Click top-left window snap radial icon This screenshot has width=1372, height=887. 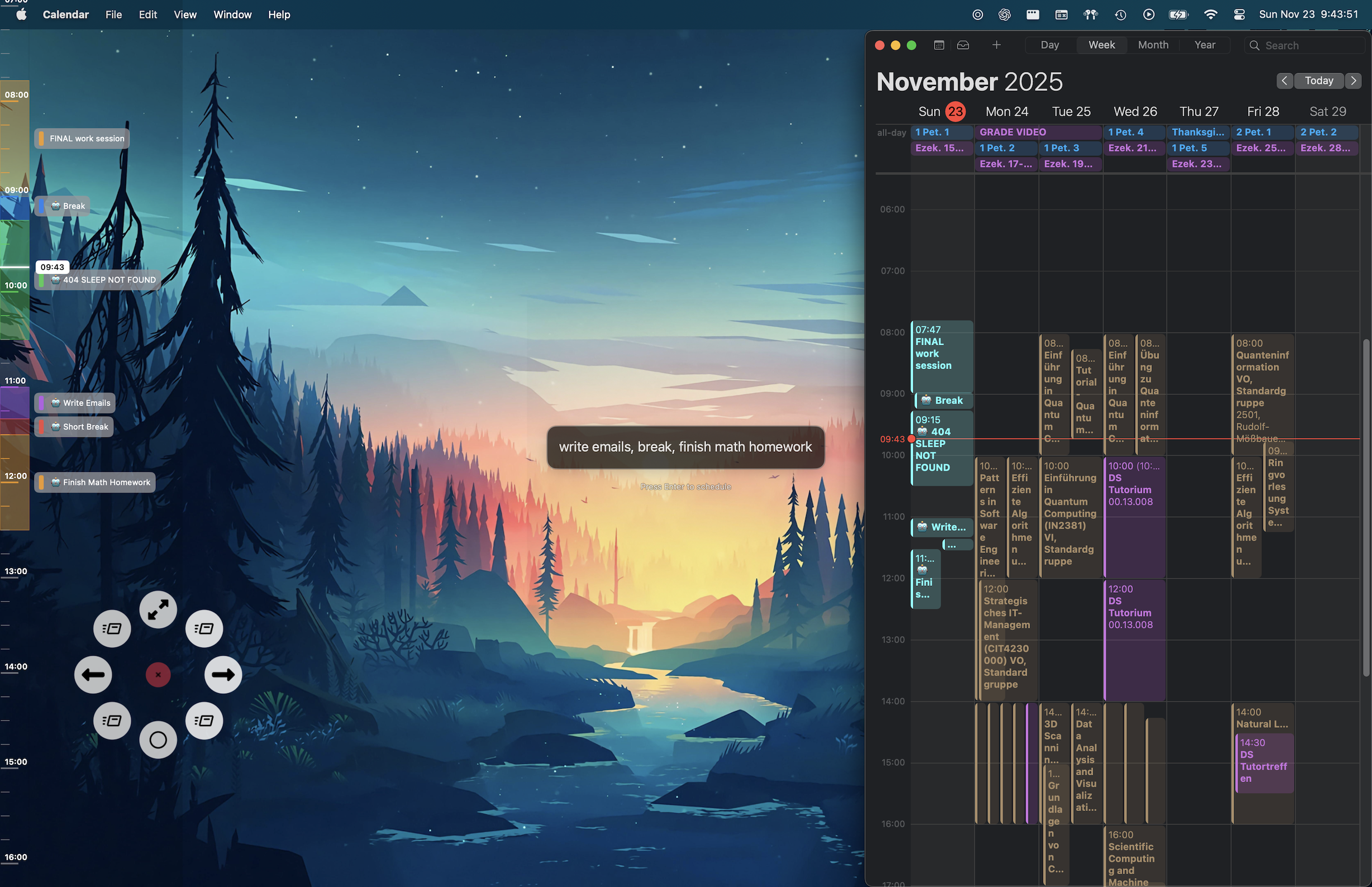(112, 628)
